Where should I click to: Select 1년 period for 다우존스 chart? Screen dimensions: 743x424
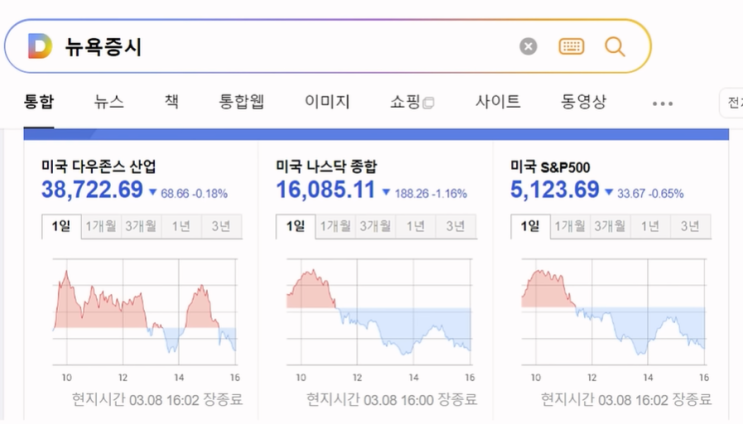[x=181, y=226]
